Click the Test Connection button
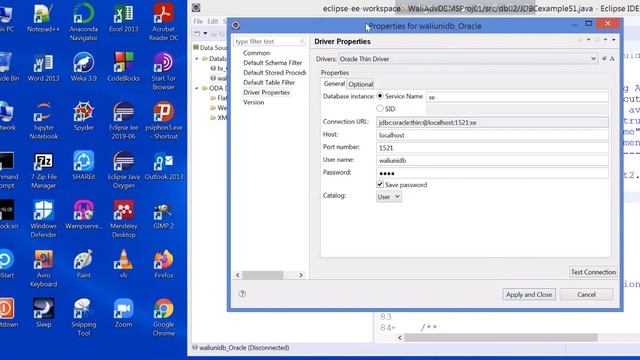The image size is (640, 360). 593,272
